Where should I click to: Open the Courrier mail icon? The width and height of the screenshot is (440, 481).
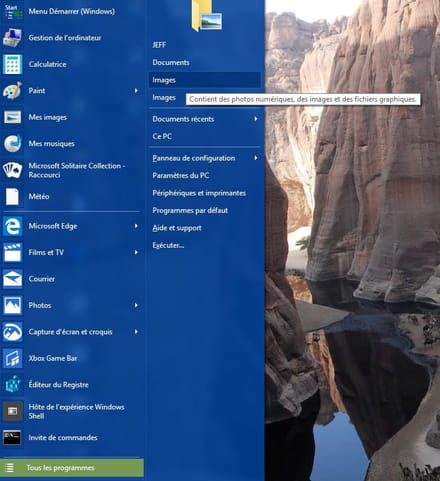tap(13, 279)
